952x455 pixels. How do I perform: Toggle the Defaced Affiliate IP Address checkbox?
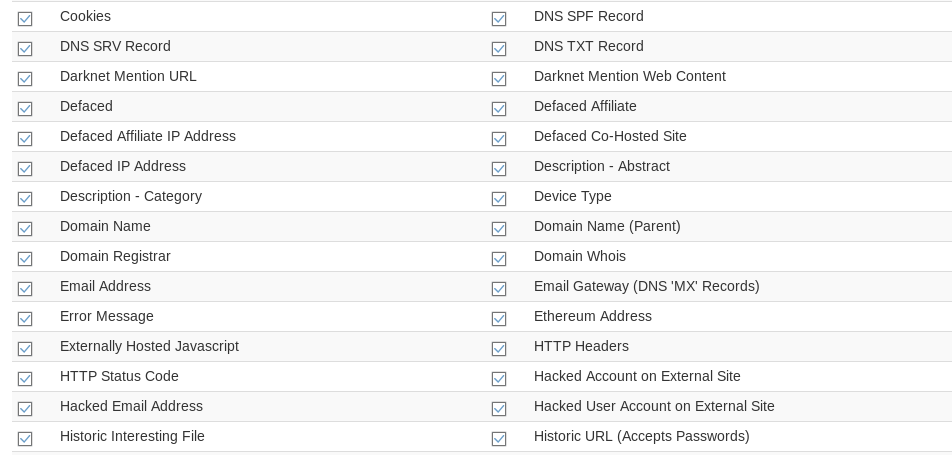[25, 138]
